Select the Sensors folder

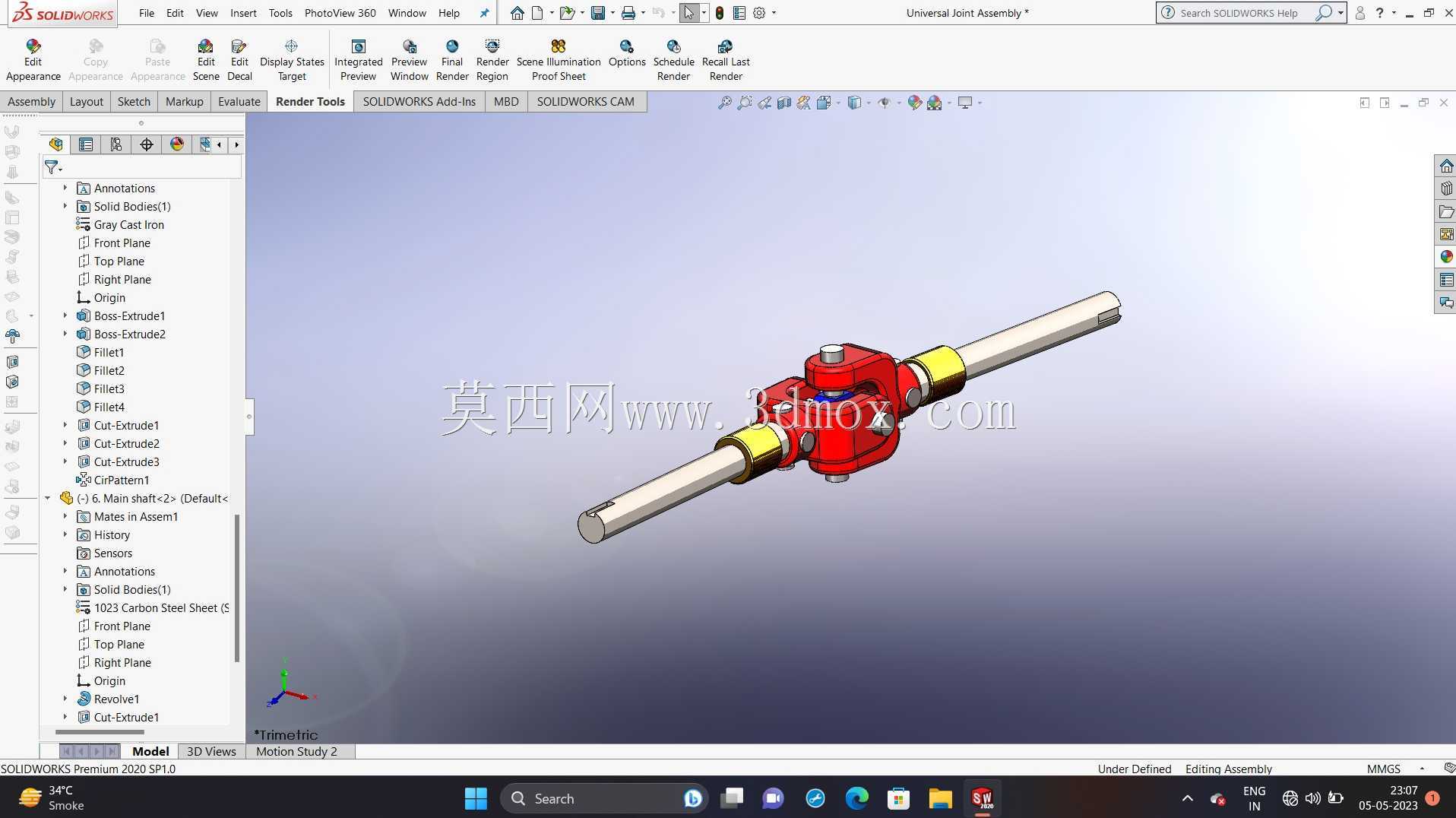click(x=112, y=553)
